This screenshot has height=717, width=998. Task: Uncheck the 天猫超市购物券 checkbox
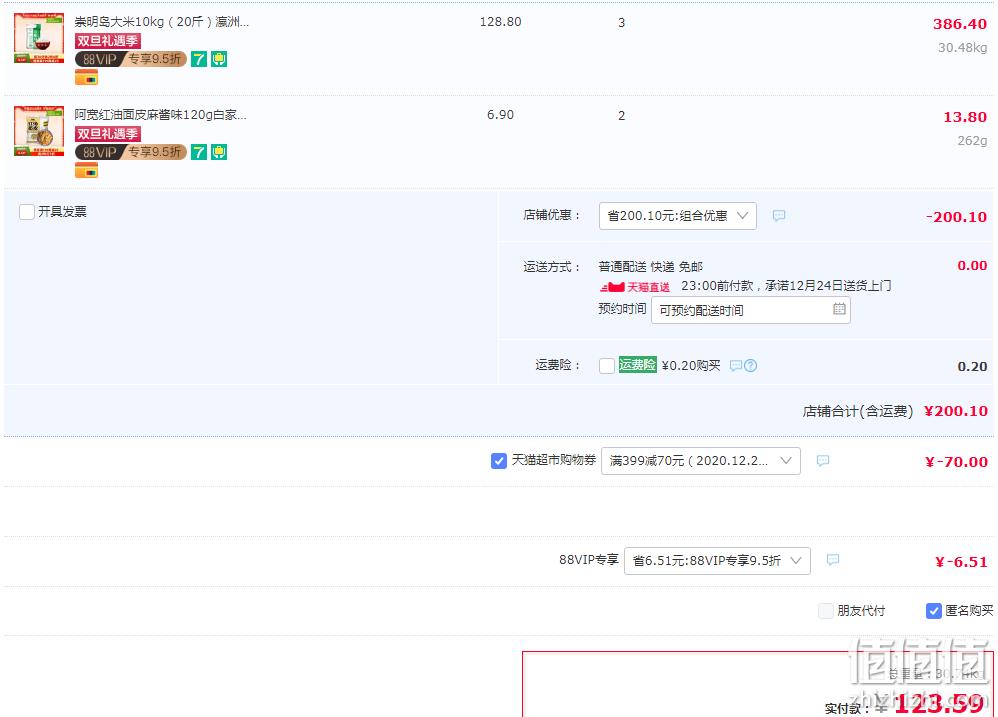click(499, 461)
